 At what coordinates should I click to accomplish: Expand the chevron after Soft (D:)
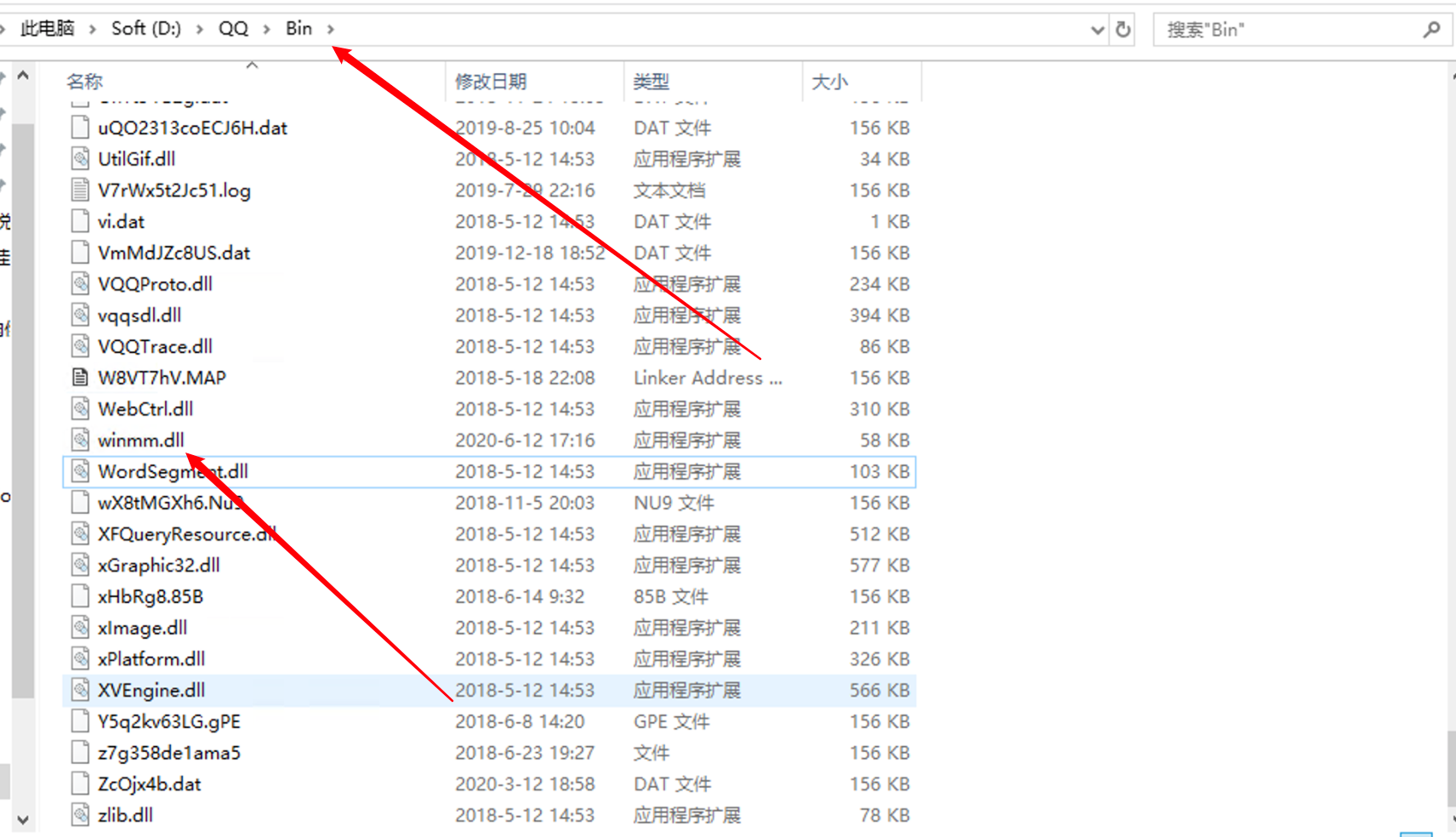coord(199,30)
